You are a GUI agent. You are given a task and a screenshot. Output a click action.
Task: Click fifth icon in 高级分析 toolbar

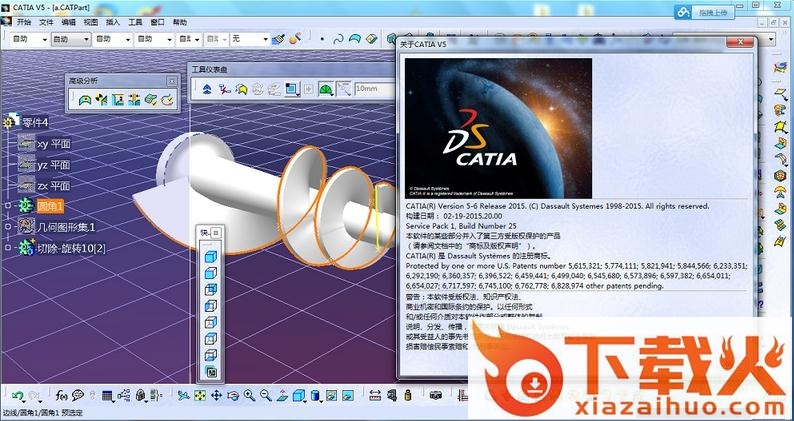[x=151, y=100]
